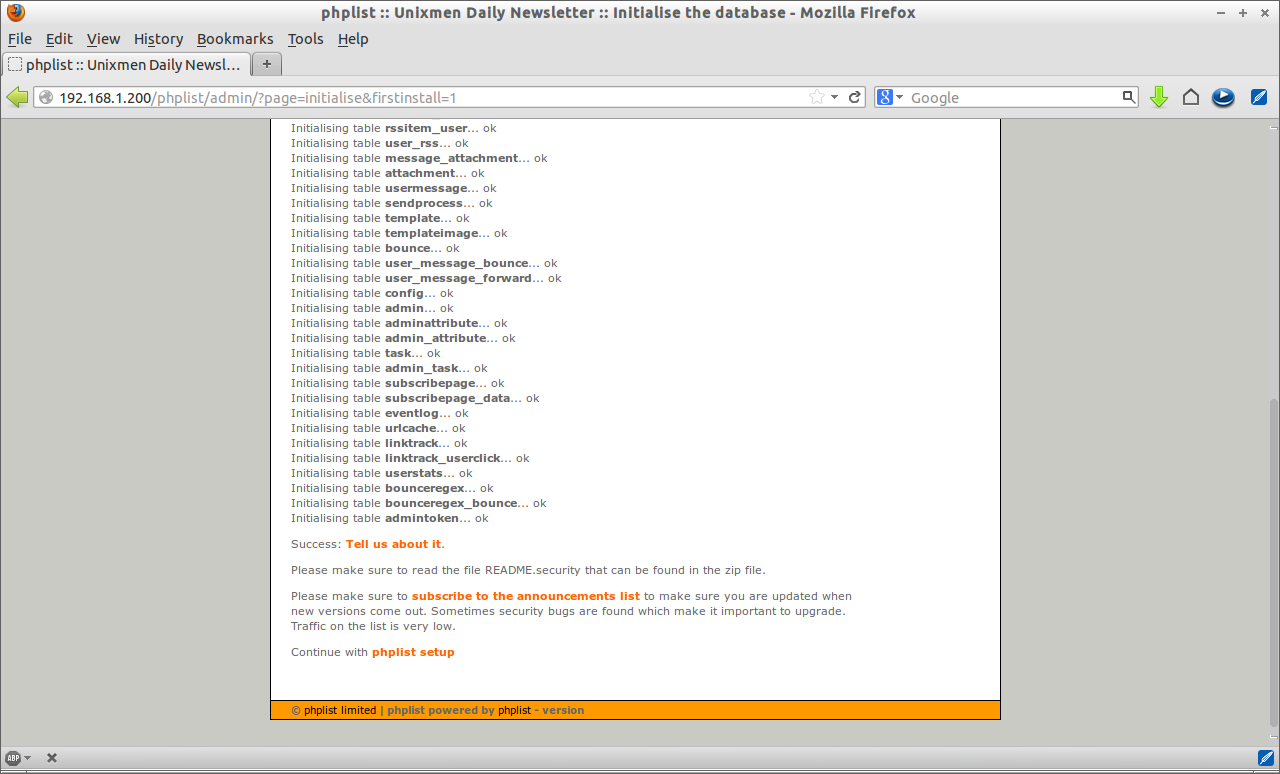Open the Adblock Plus dropdown arrow

coord(27,758)
